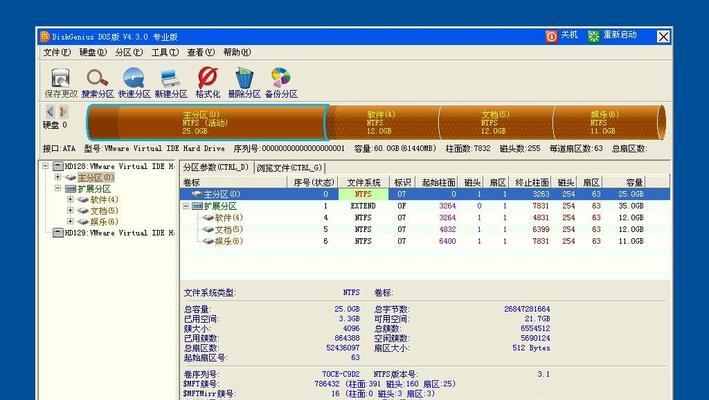
Task: Click the DiskGenius app icon in title bar
Action: [x=44, y=37]
